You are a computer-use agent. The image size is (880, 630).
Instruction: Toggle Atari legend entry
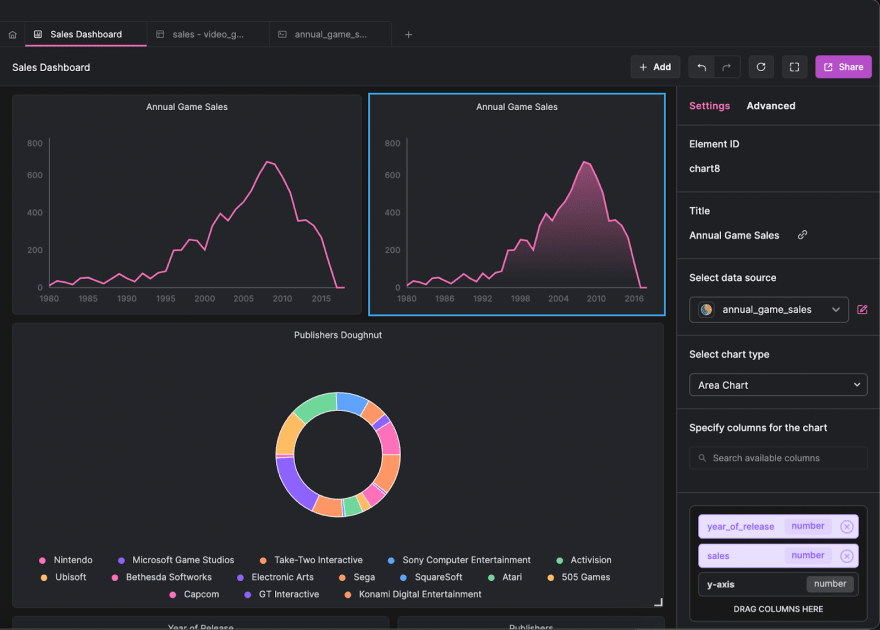tap(505, 577)
